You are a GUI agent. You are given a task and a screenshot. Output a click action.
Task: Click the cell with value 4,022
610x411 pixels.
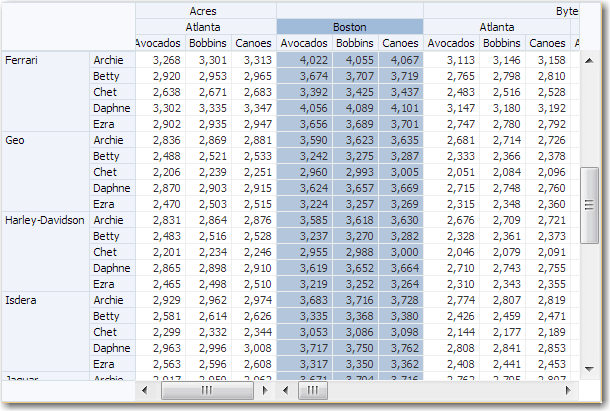tap(304, 60)
